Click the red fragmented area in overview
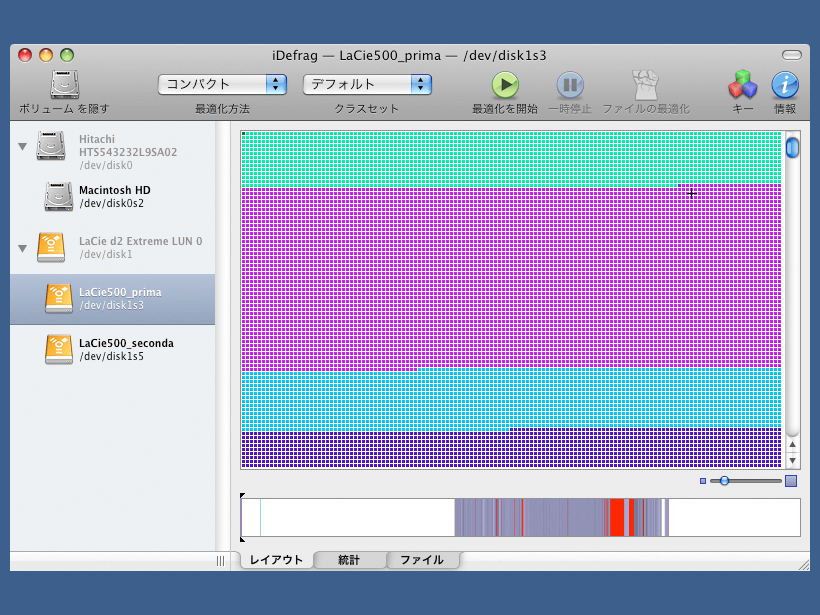Image resolution: width=820 pixels, height=615 pixels. (617, 517)
